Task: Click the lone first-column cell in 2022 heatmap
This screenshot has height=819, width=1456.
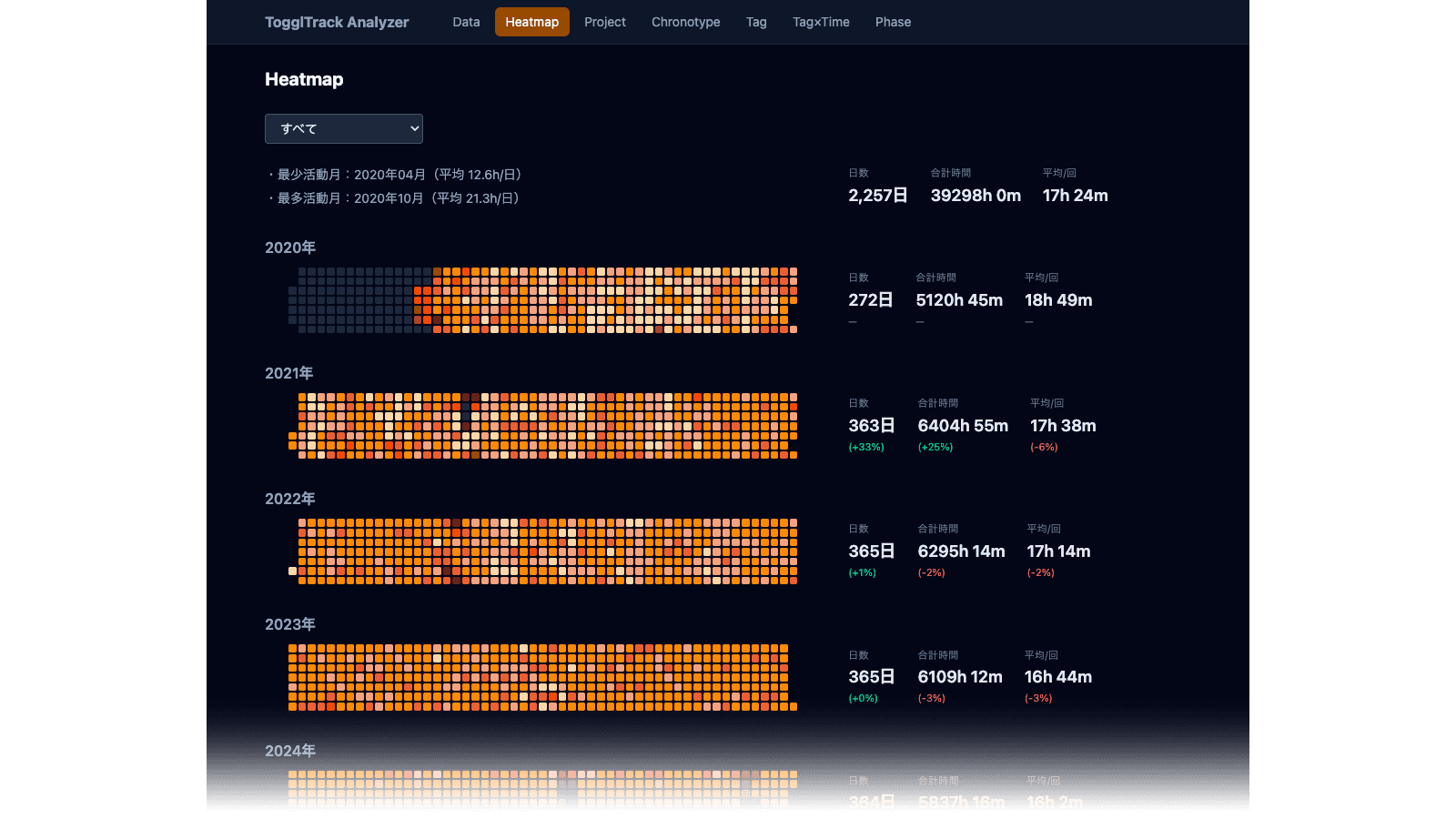Action: pos(293,571)
